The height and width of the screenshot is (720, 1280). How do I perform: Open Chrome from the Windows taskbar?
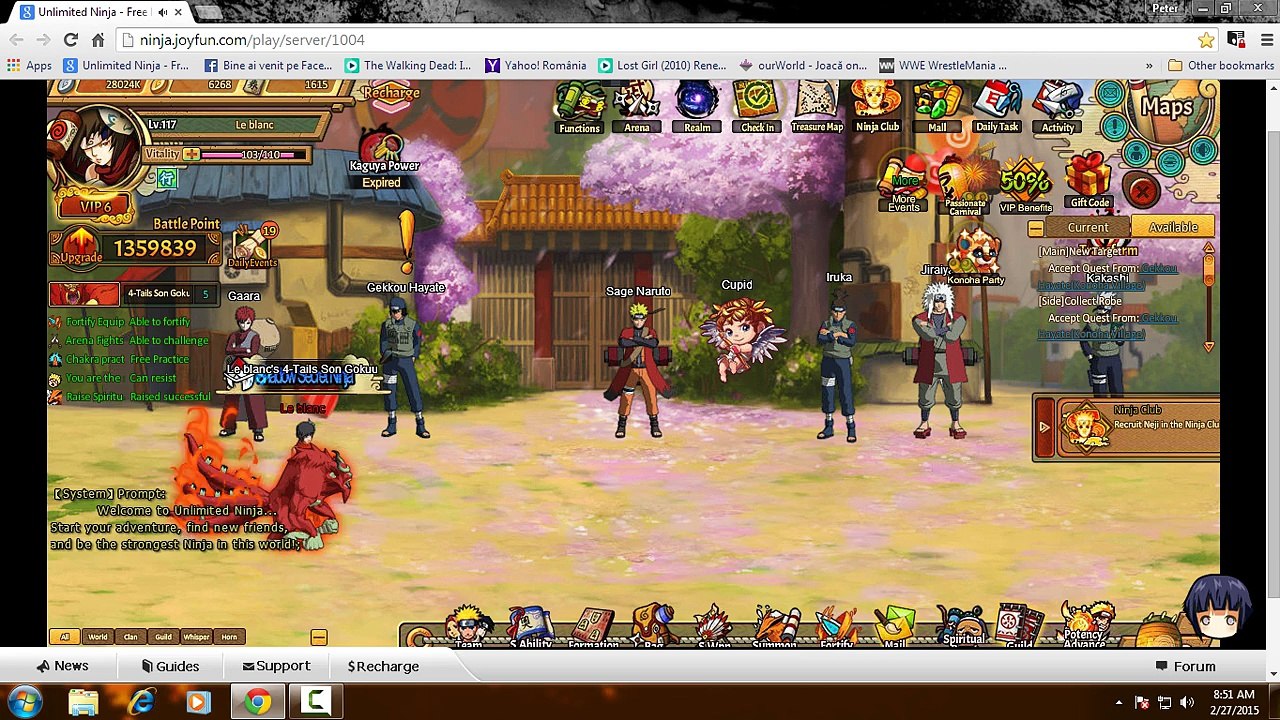[258, 702]
